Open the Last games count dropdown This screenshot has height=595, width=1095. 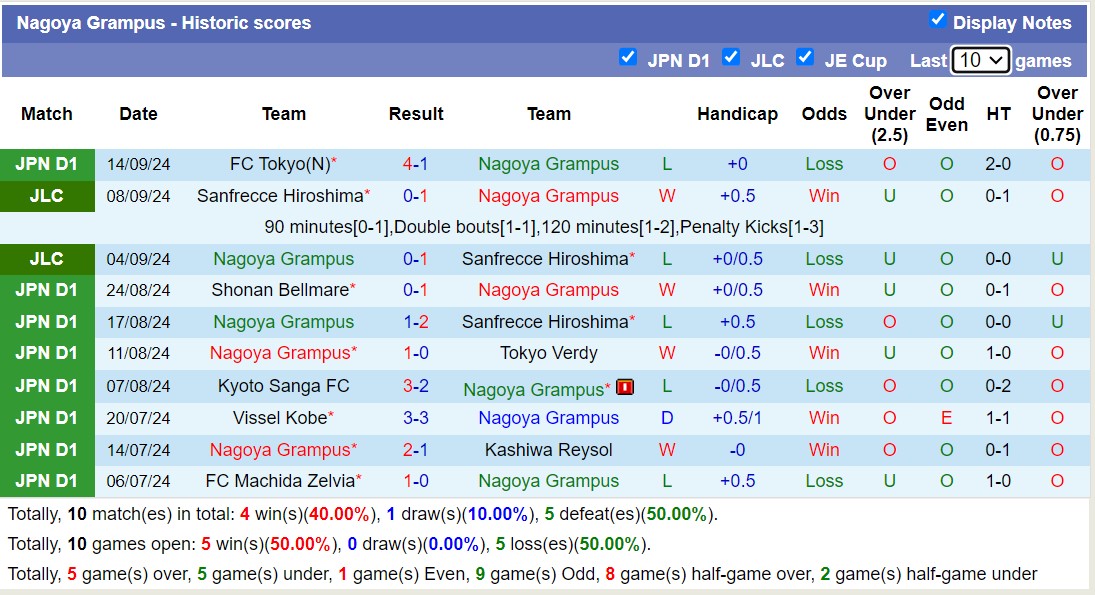click(980, 60)
